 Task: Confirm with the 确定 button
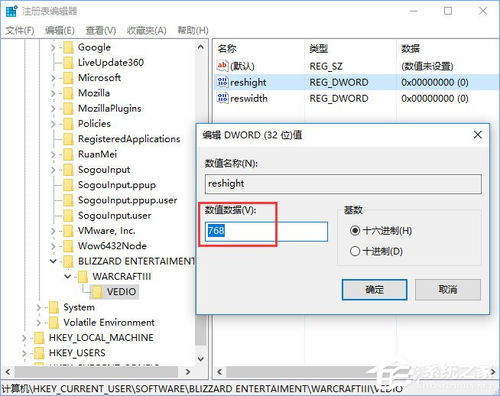374,289
